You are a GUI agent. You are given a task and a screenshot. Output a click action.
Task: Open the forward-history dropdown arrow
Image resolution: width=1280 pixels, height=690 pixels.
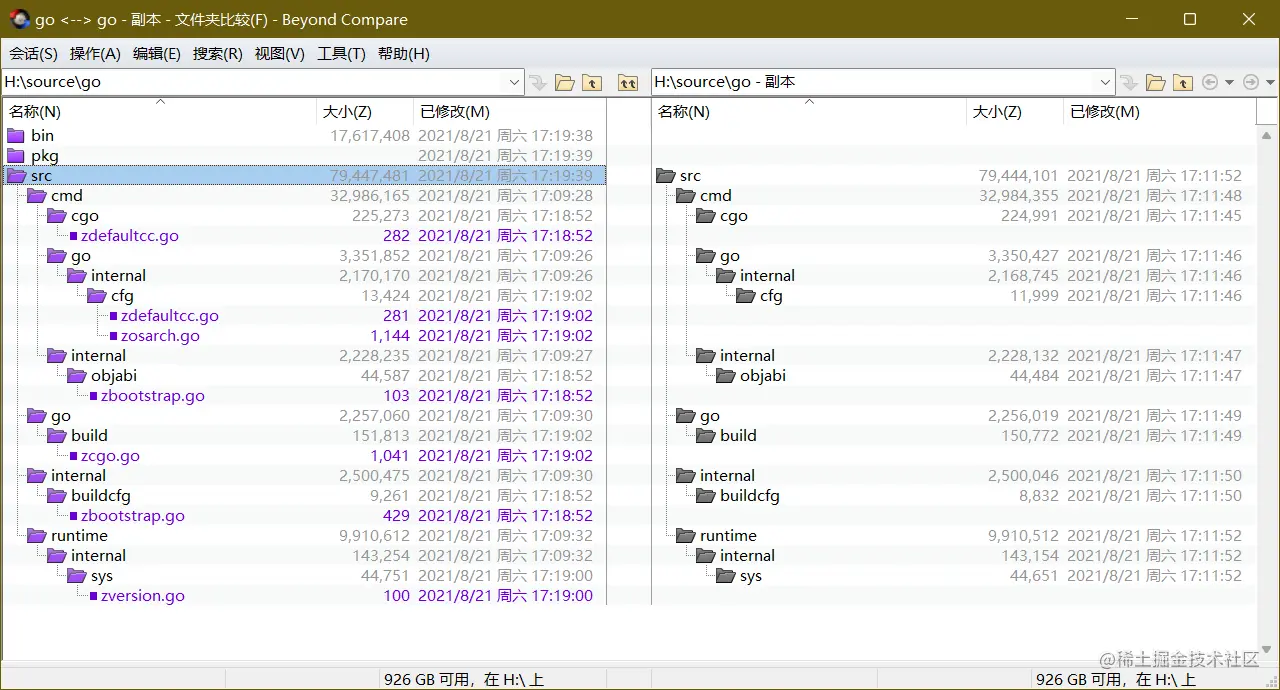click(1270, 83)
